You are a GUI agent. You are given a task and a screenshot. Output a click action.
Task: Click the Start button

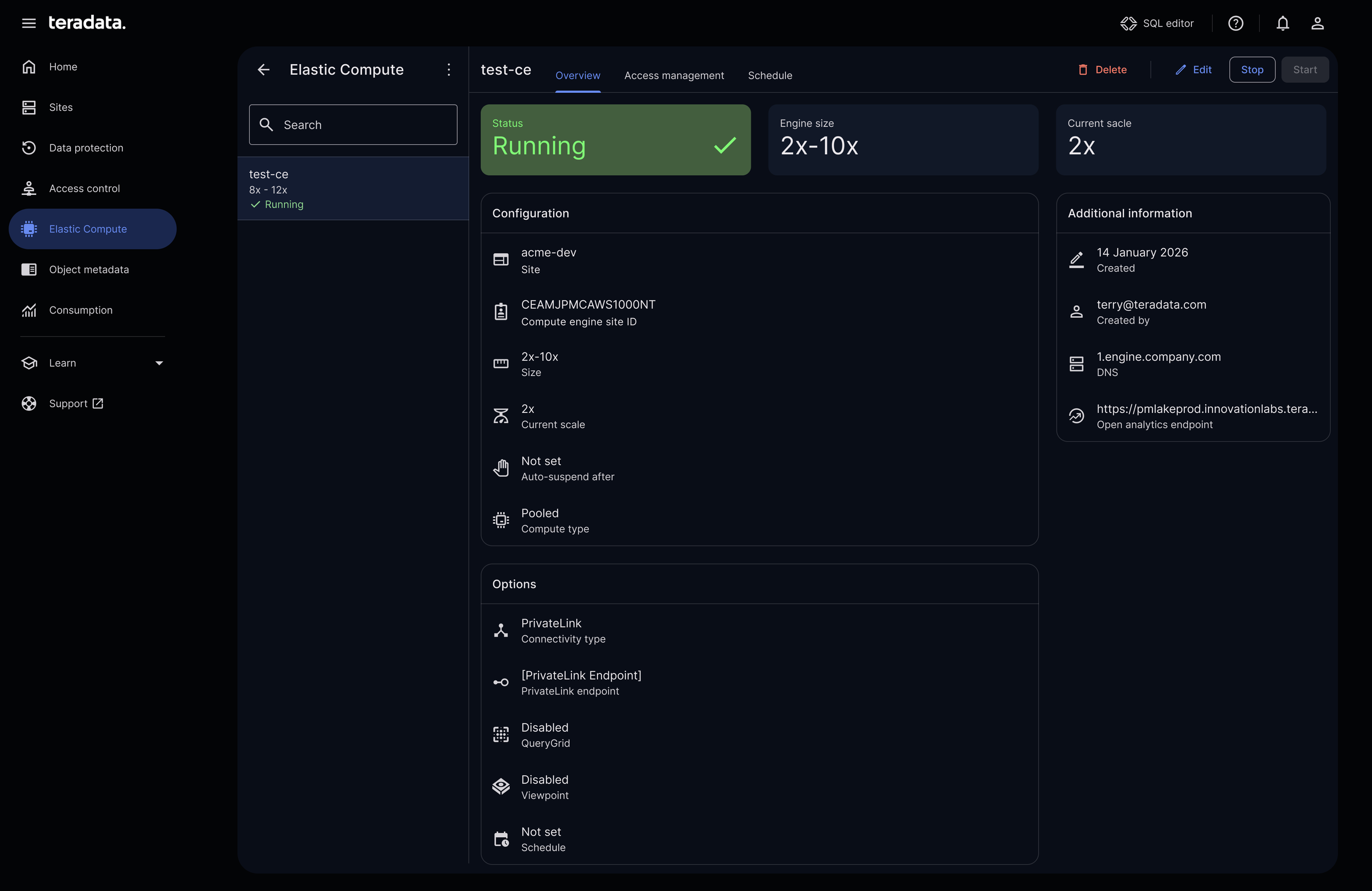[1305, 70]
